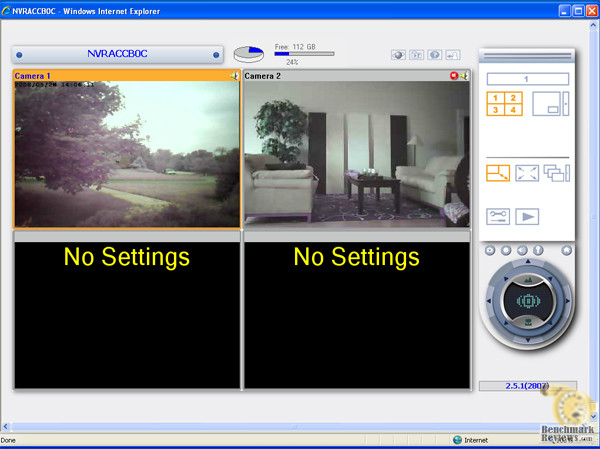The width and height of the screenshot is (600, 449).
Task: Open the settings wrench icon
Action: click(498, 216)
